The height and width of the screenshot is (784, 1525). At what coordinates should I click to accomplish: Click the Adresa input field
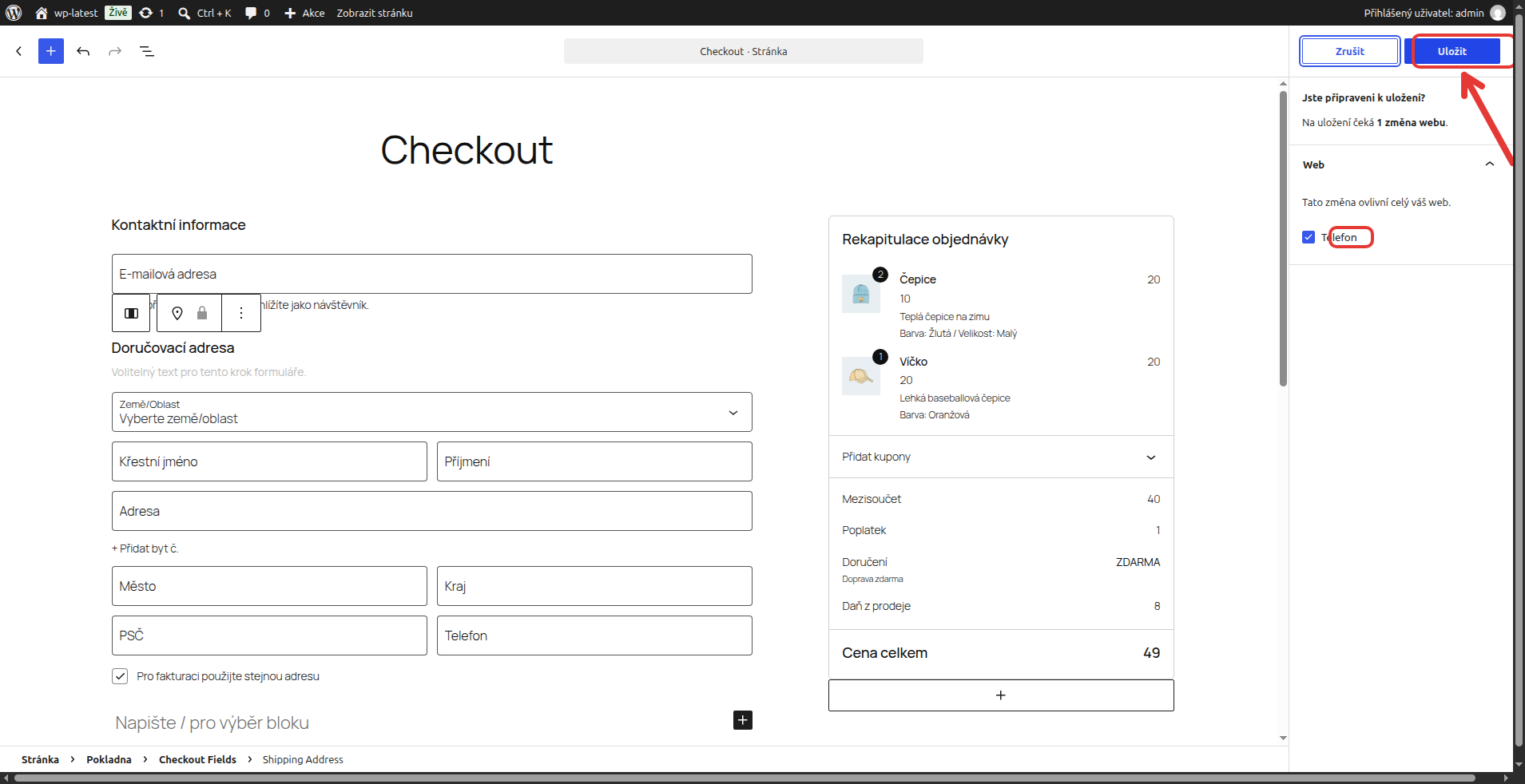pos(432,511)
